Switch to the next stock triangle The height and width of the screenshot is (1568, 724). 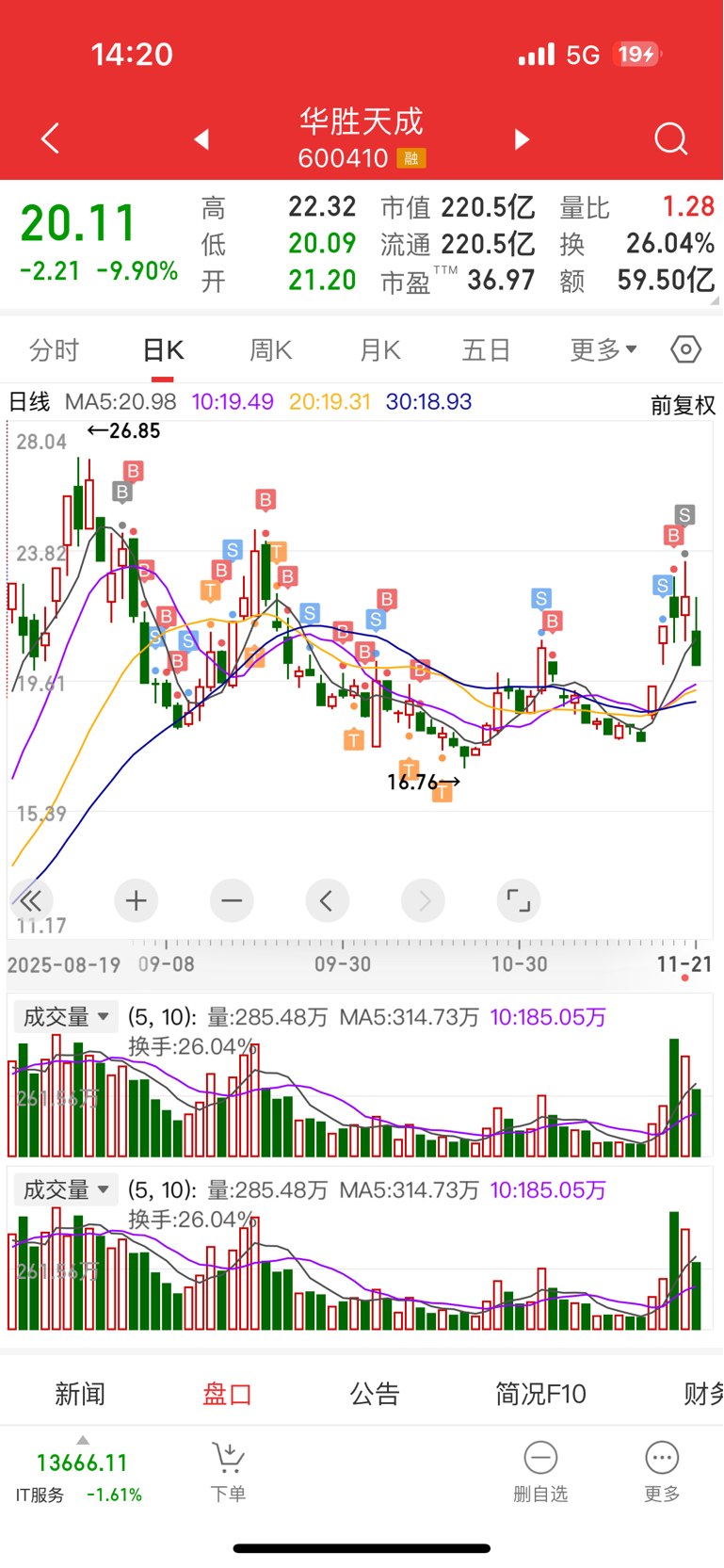[522, 139]
